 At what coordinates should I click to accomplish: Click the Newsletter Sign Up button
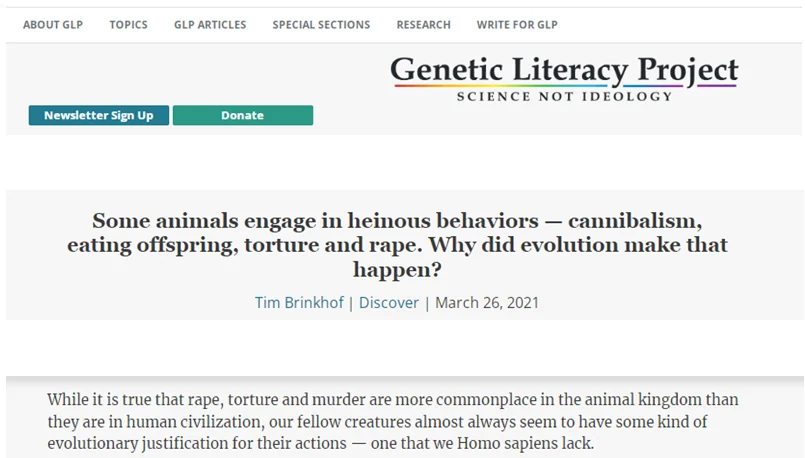coord(99,115)
